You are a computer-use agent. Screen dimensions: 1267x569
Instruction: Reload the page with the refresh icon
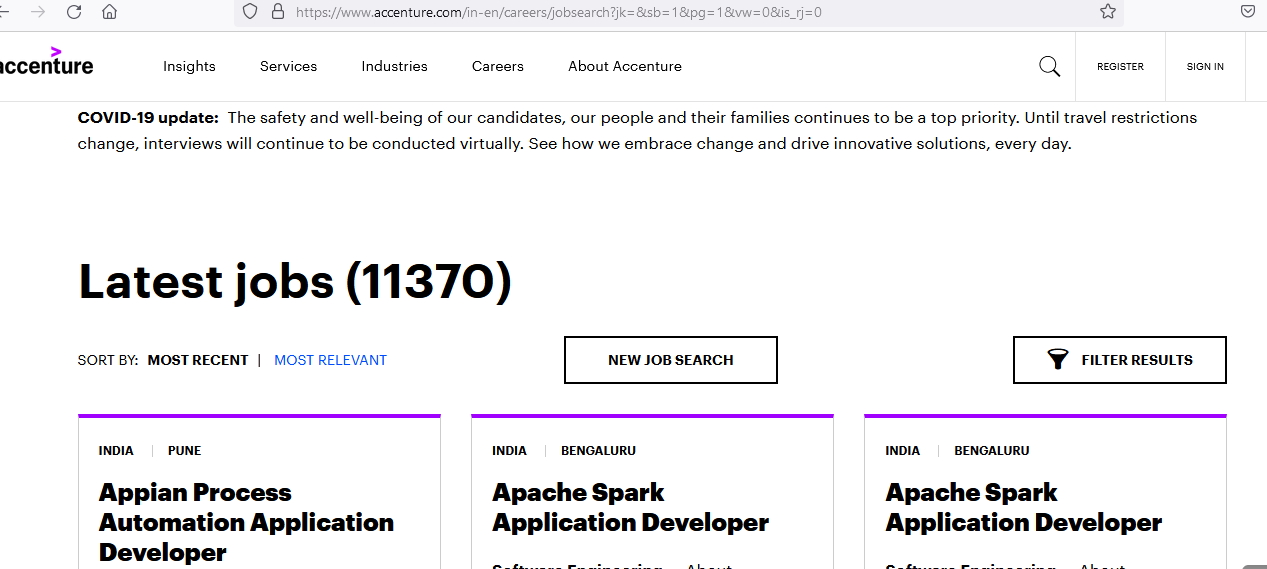74,12
